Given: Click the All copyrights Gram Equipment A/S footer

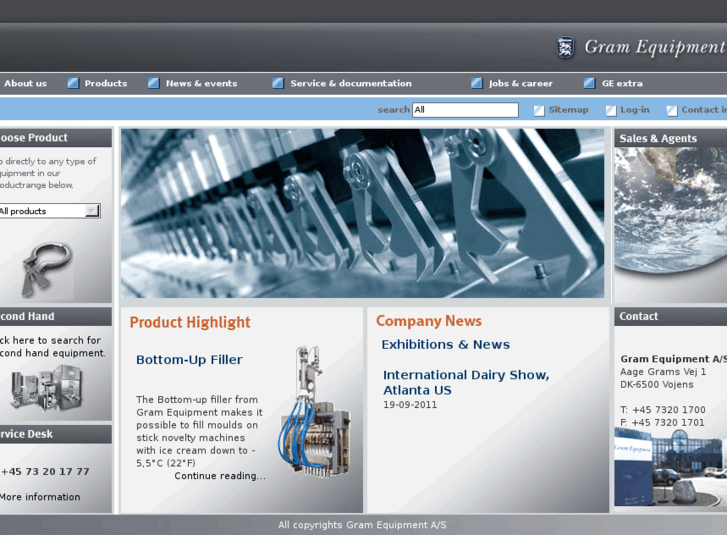Looking at the screenshot, I should tap(362, 525).
